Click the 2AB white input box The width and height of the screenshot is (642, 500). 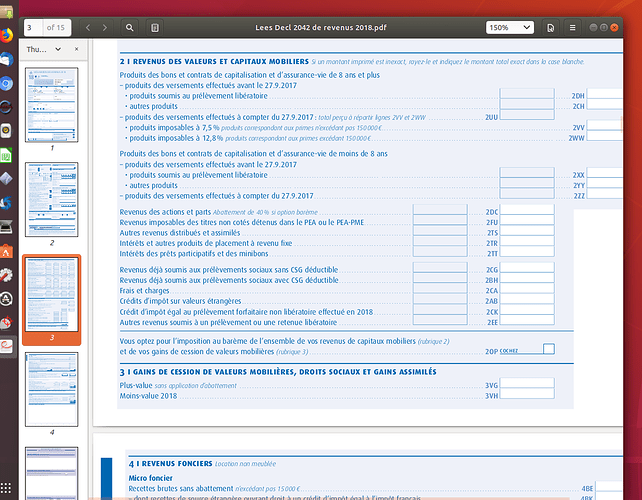[527, 299]
